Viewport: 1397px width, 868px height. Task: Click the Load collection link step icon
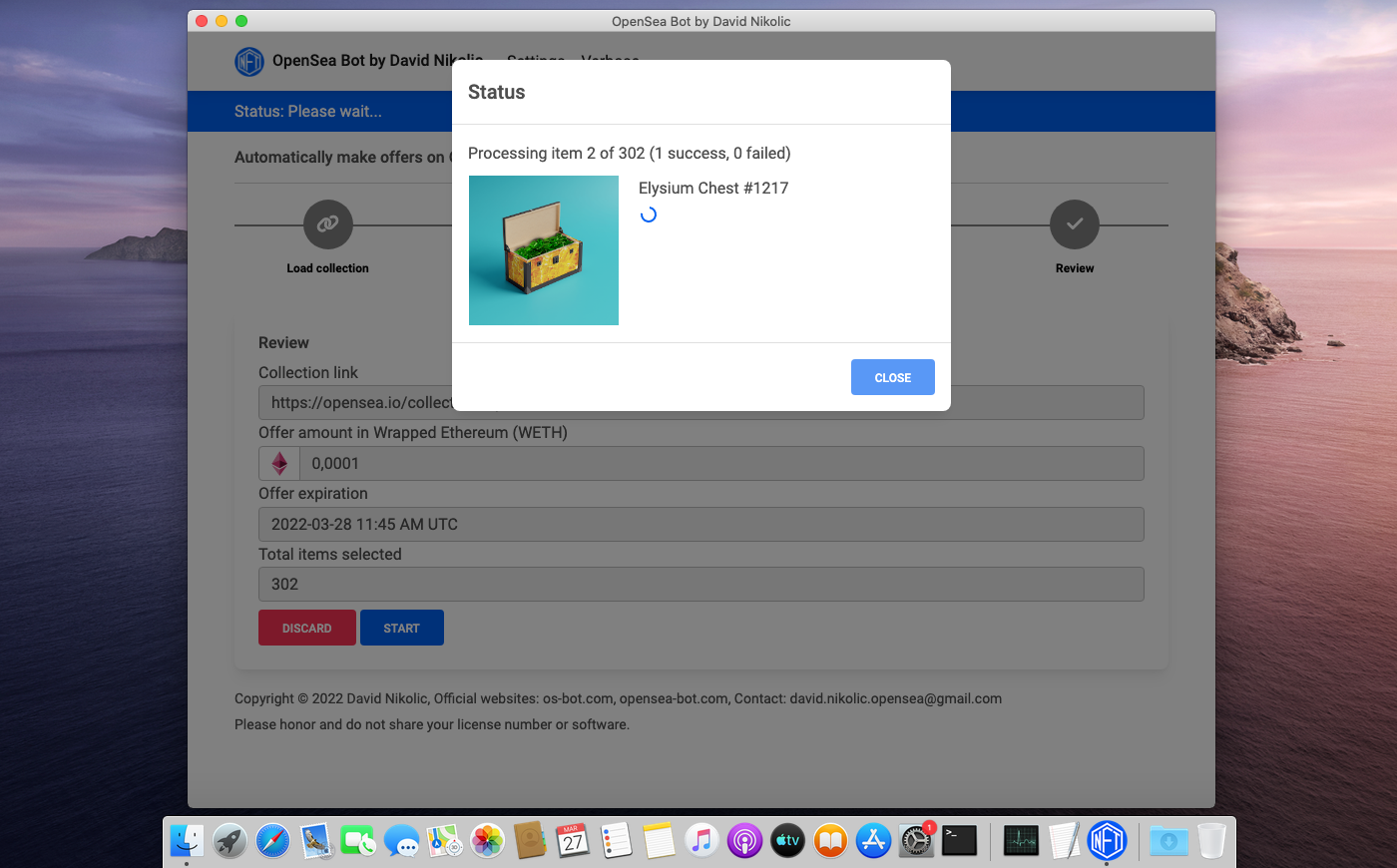pos(328,224)
